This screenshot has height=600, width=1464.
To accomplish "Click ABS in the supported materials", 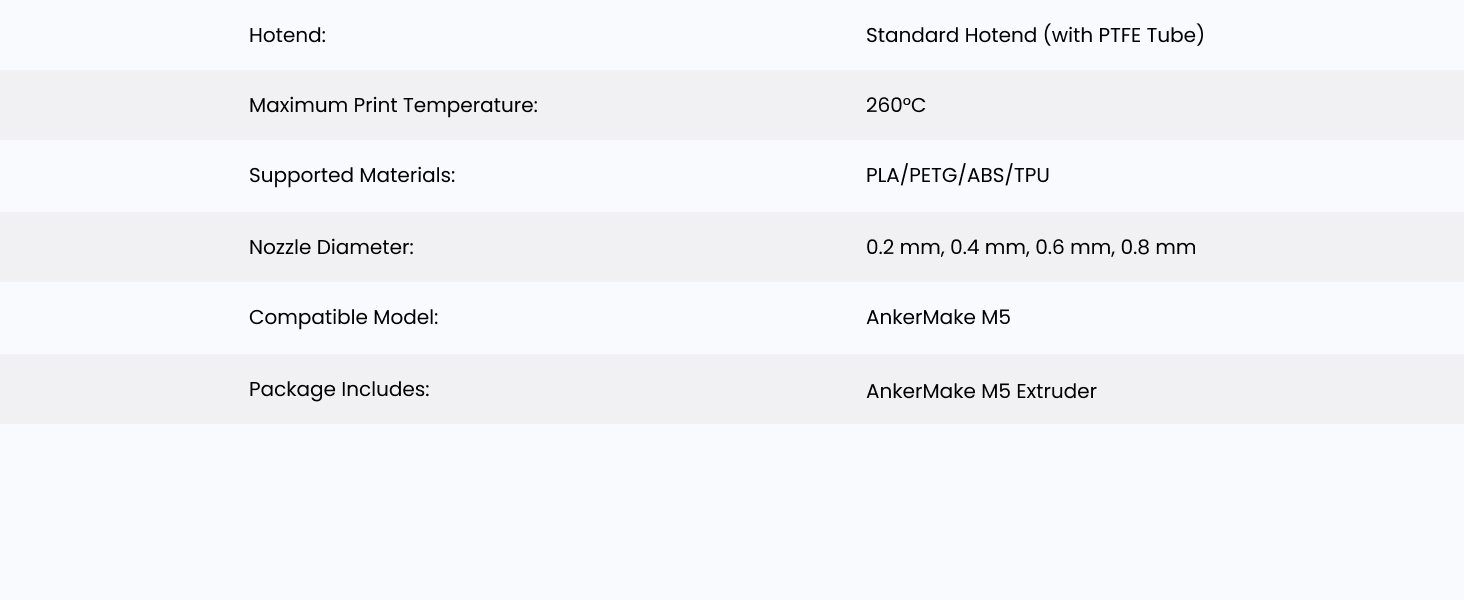I will click(987, 176).
